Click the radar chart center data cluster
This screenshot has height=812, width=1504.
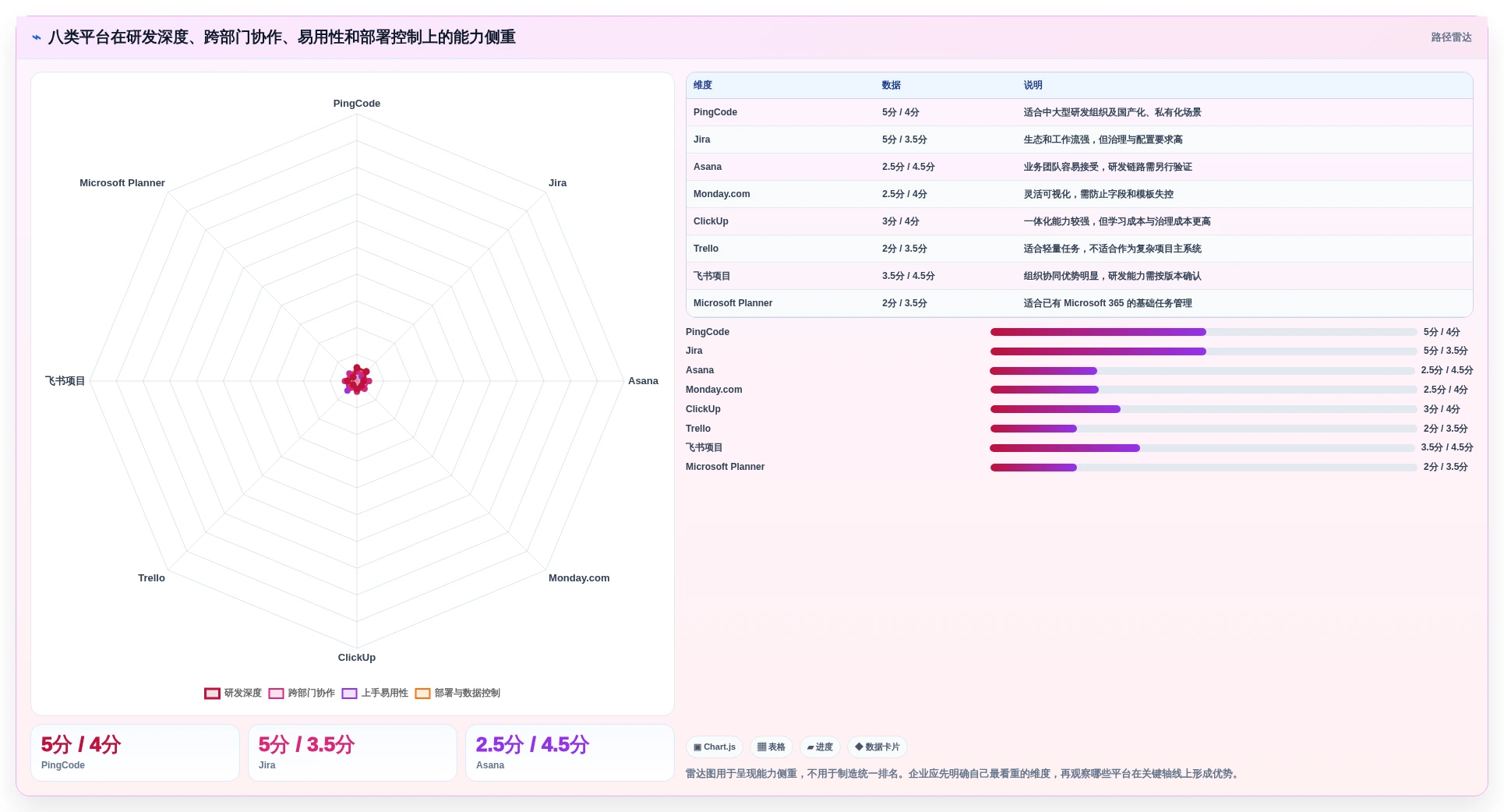[x=357, y=380]
